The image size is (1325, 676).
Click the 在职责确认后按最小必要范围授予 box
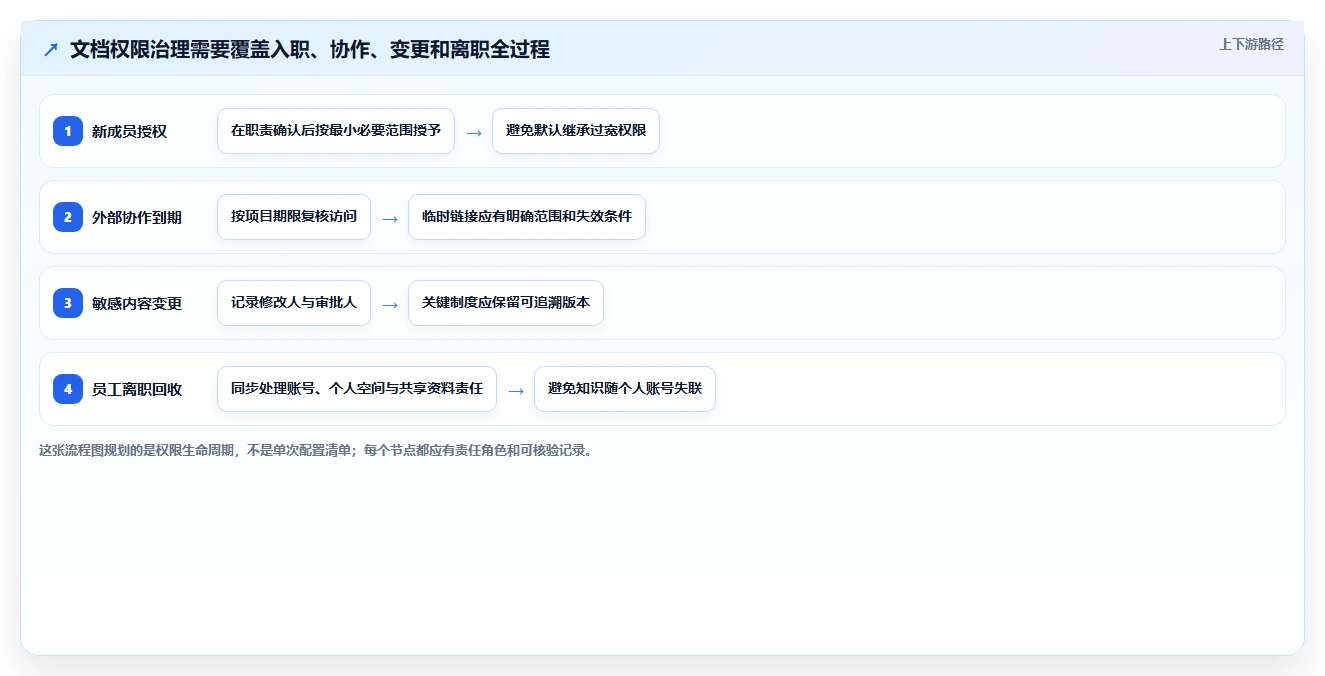coord(336,131)
